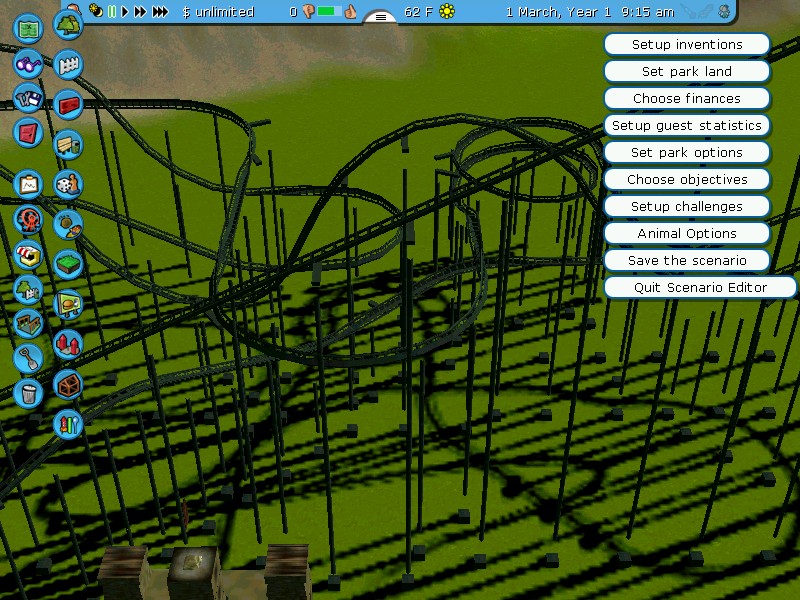Open Setup inventions menu
This screenshot has width=800, height=600.
click(687, 44)
